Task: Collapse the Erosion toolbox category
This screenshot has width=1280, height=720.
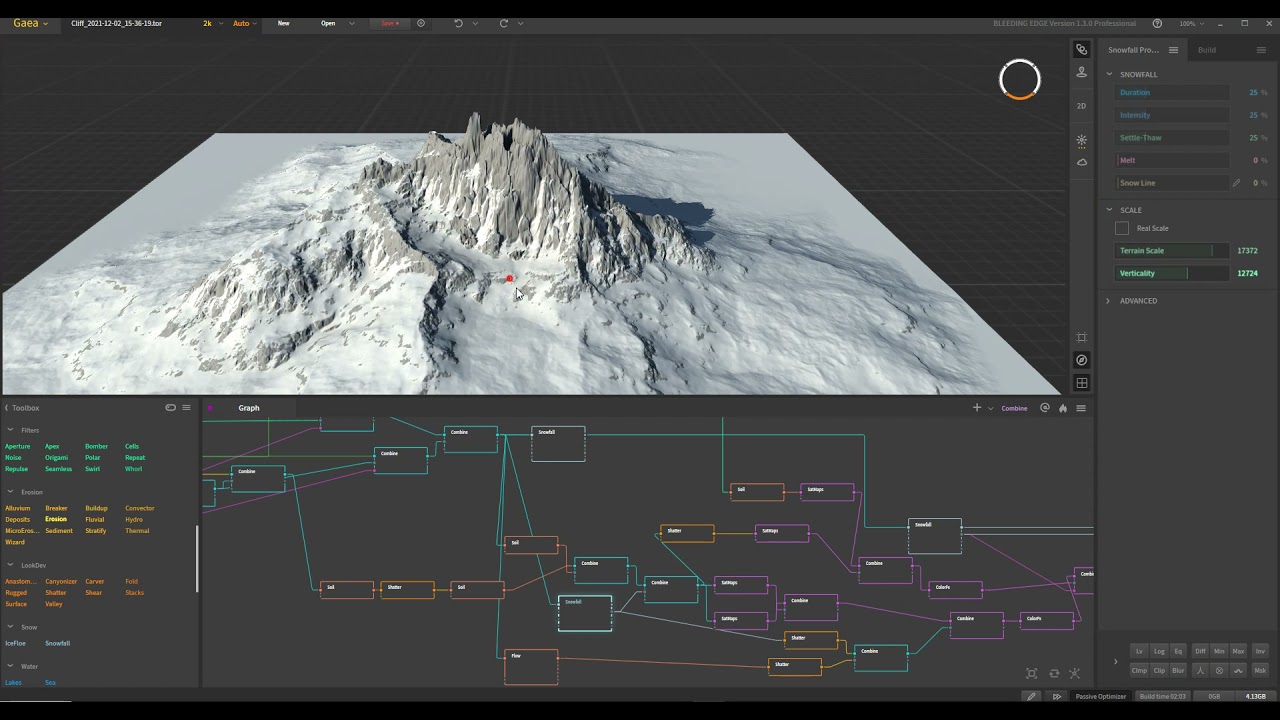Action: point(11,492)
